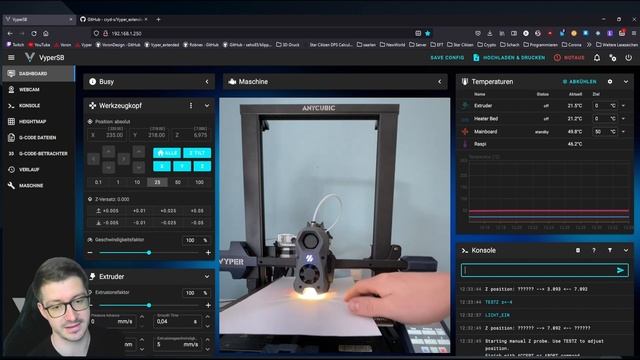640x360 pixels.
Task: Collapse the Busy status panel
Action: pos(207,82)
